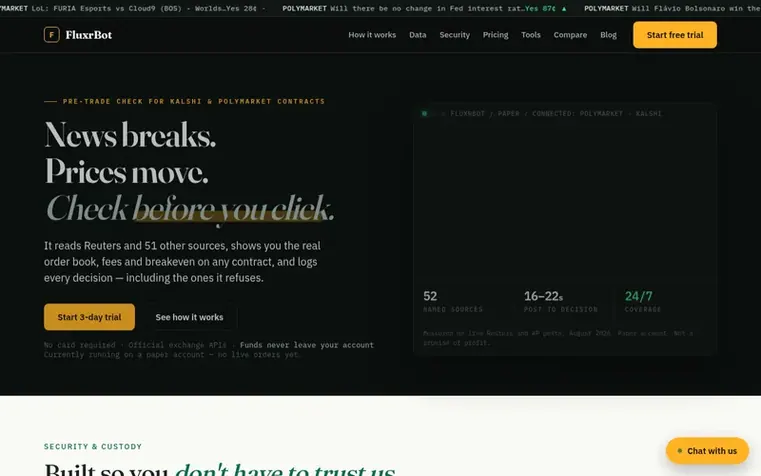
Task: Open the FluxrBot home link text
Action: pyautogui.click(x=89, y=35)
